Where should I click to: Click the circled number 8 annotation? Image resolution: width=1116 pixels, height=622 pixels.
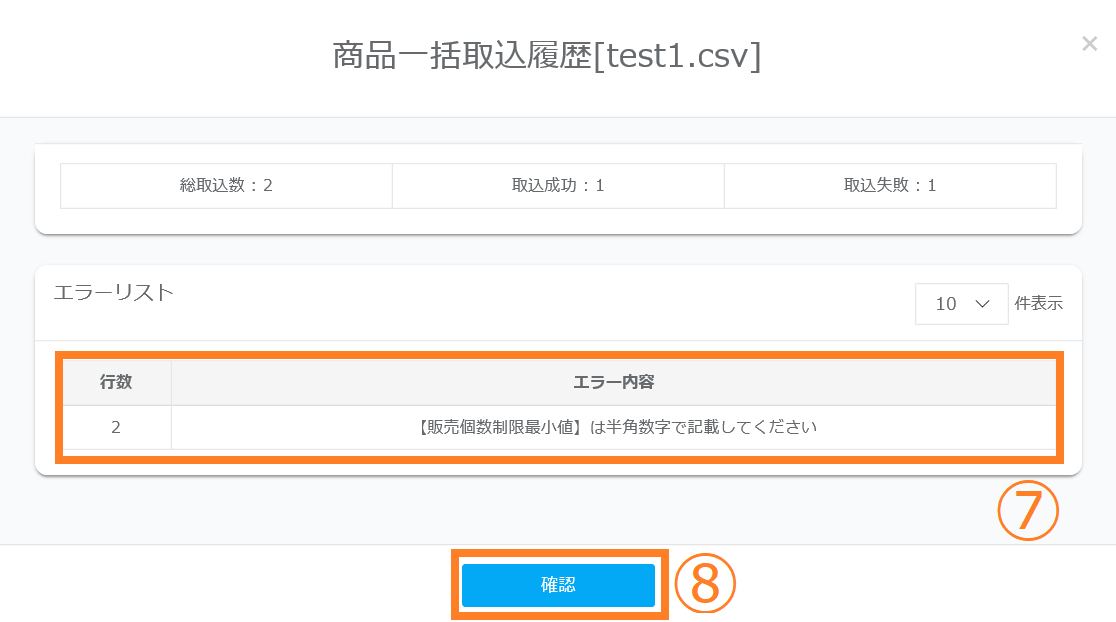[705, 585]
